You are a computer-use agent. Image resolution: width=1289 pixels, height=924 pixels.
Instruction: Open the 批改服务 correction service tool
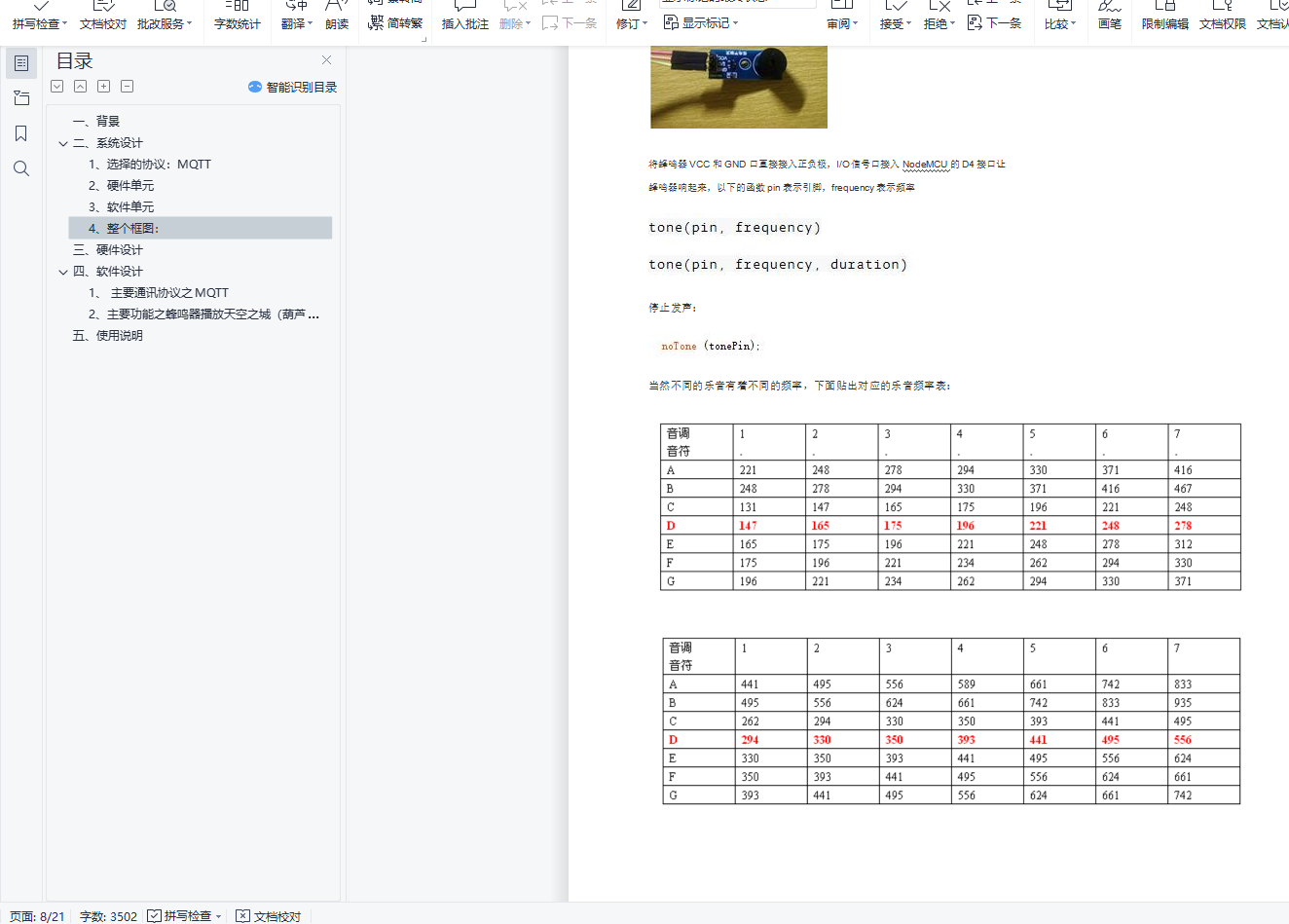[165, 16]
